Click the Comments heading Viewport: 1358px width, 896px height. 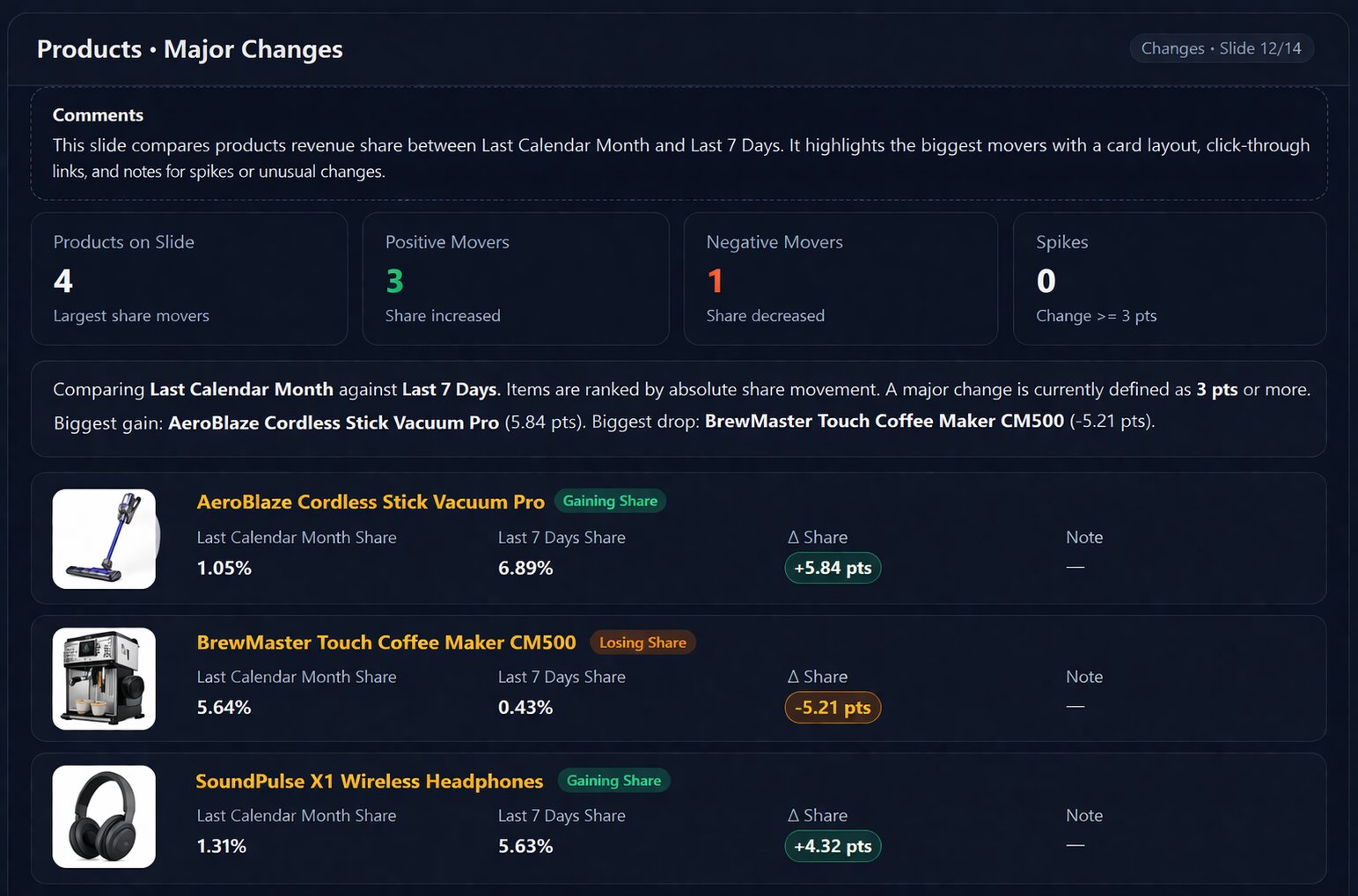98,115
